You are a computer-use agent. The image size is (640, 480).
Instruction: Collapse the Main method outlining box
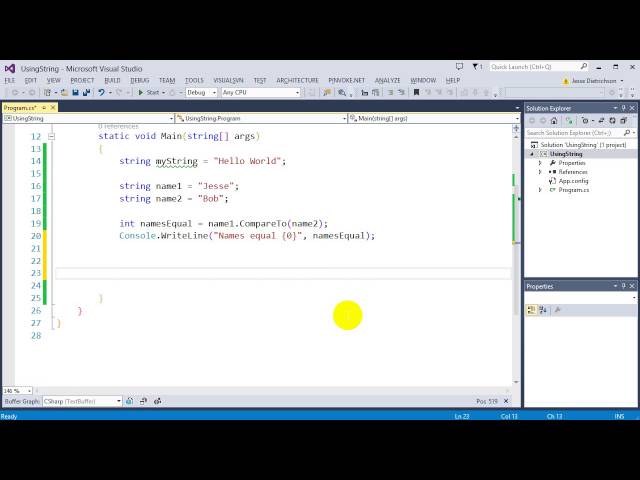[51, 137]
